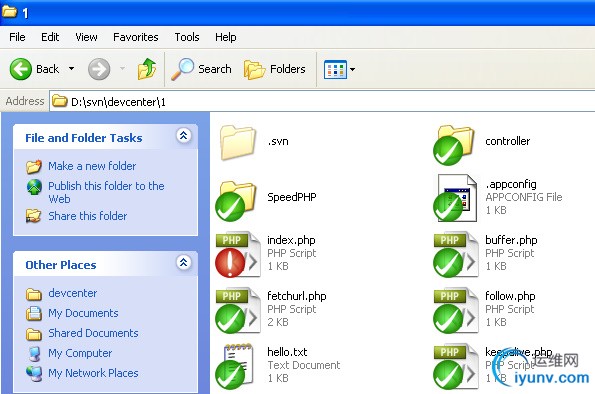Open devcenter in Other Places
Viewport: 595px width, 394px height.
(72, 293)
